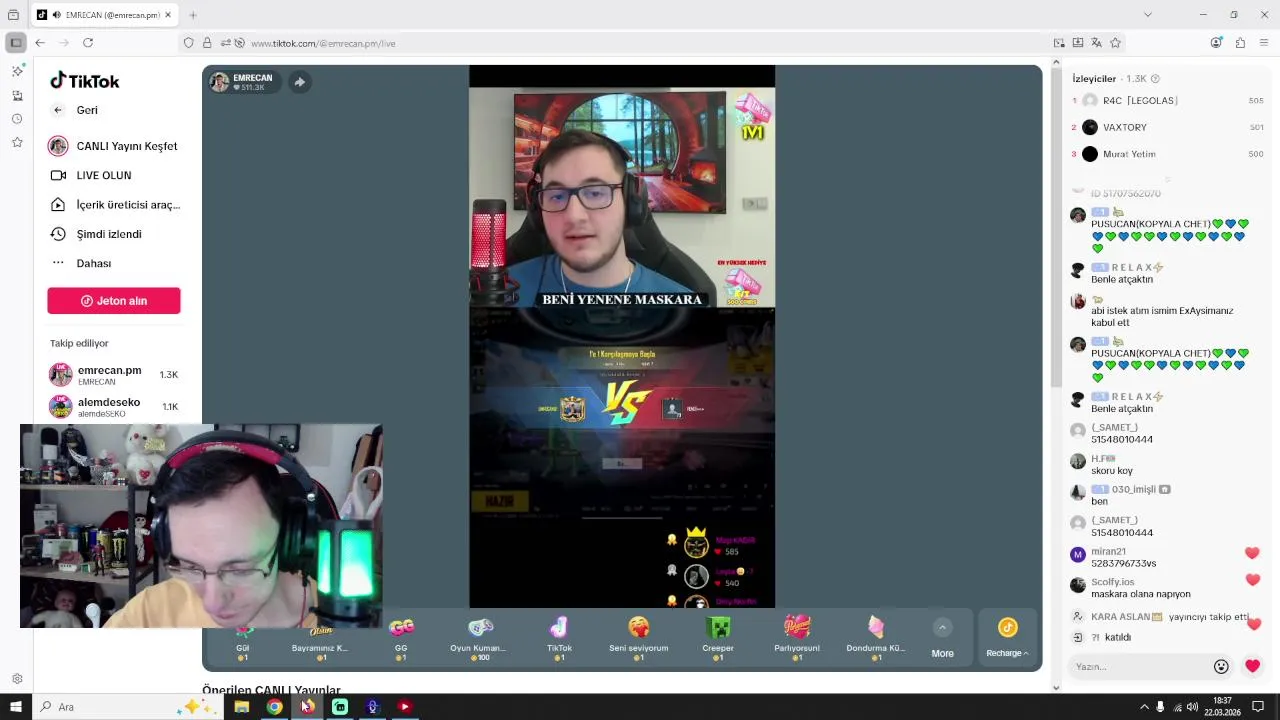Open the browser hamburger menu
Viewport: 1280px width, 720px height.
point(1264,43)
